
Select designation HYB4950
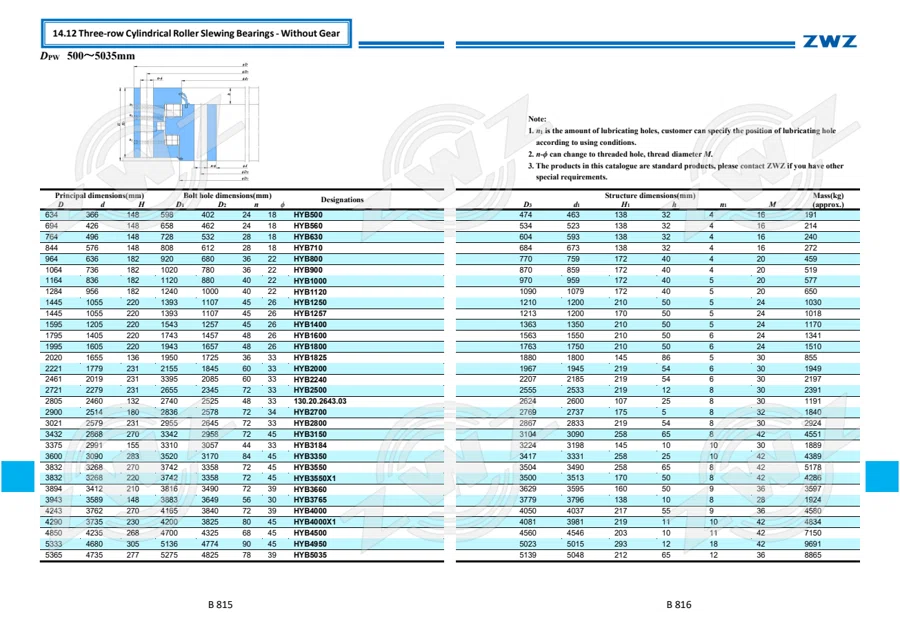point(310,544)
